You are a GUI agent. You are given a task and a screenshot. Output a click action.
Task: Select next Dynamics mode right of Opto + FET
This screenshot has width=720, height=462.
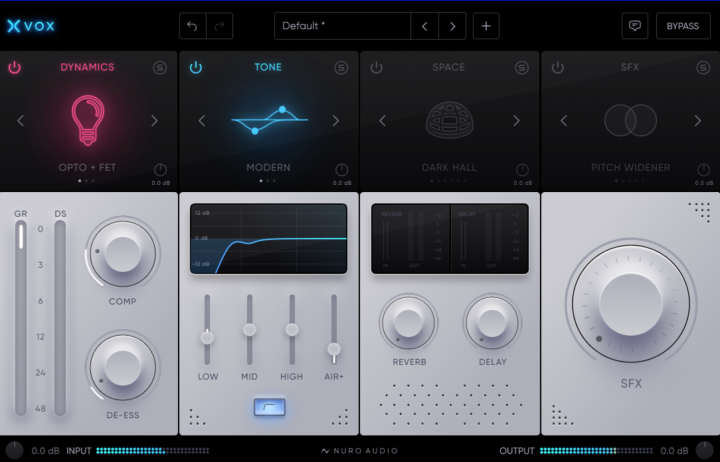[154, 120]
